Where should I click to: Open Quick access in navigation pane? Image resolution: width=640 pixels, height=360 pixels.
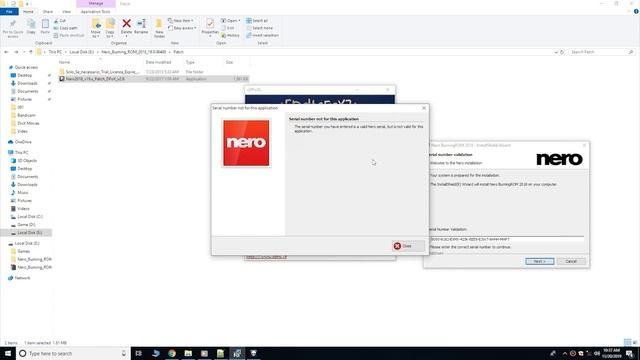[x=26, y=67]
